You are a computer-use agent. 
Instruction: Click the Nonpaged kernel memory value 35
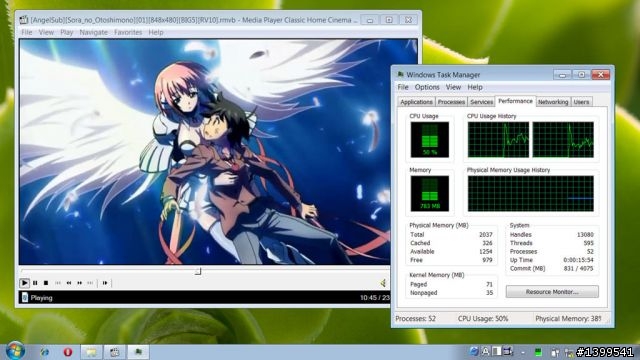pos(489,293)
